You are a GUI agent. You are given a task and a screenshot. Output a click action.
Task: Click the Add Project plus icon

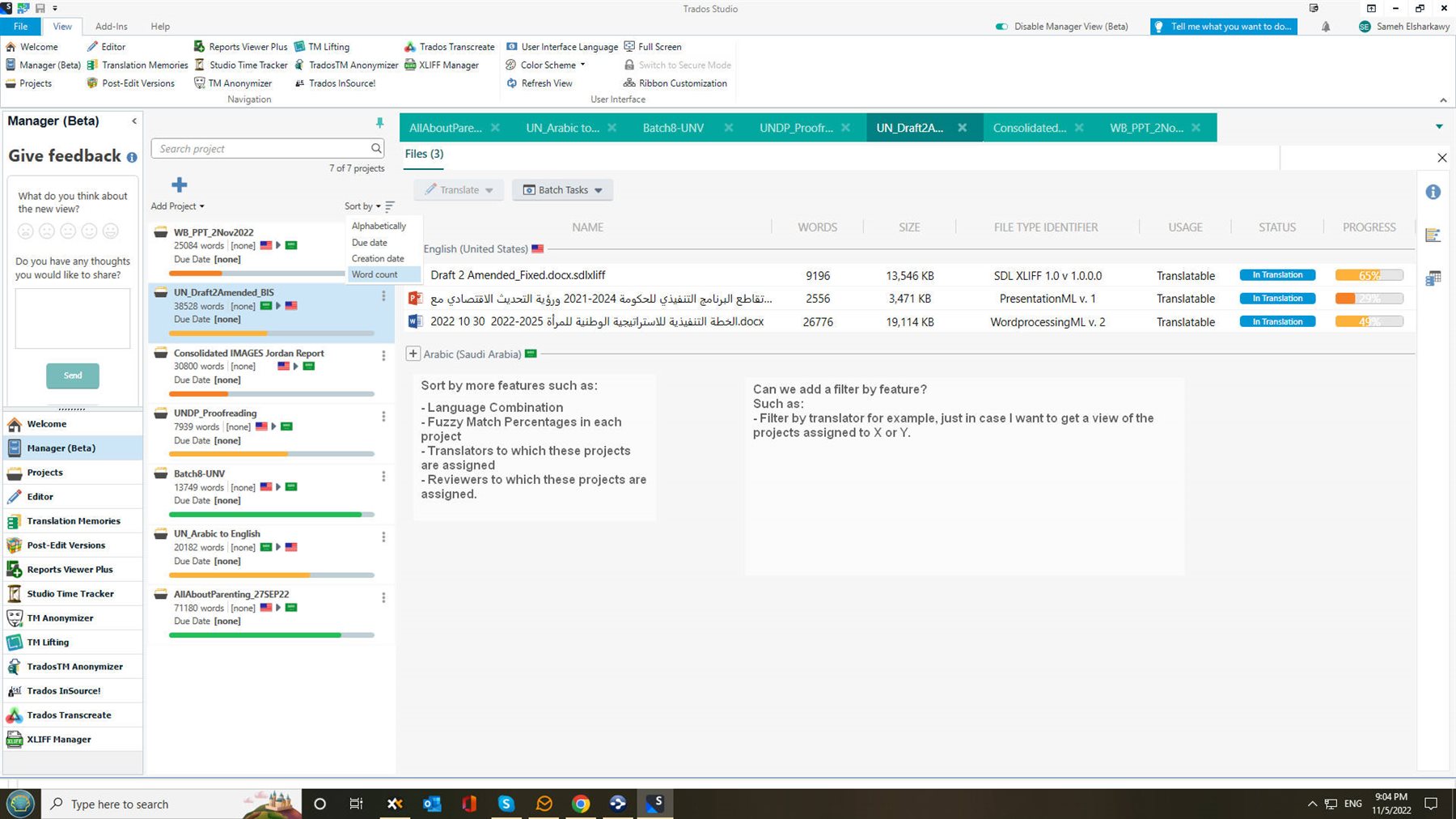pyautogui.click(x=180, y=185)
